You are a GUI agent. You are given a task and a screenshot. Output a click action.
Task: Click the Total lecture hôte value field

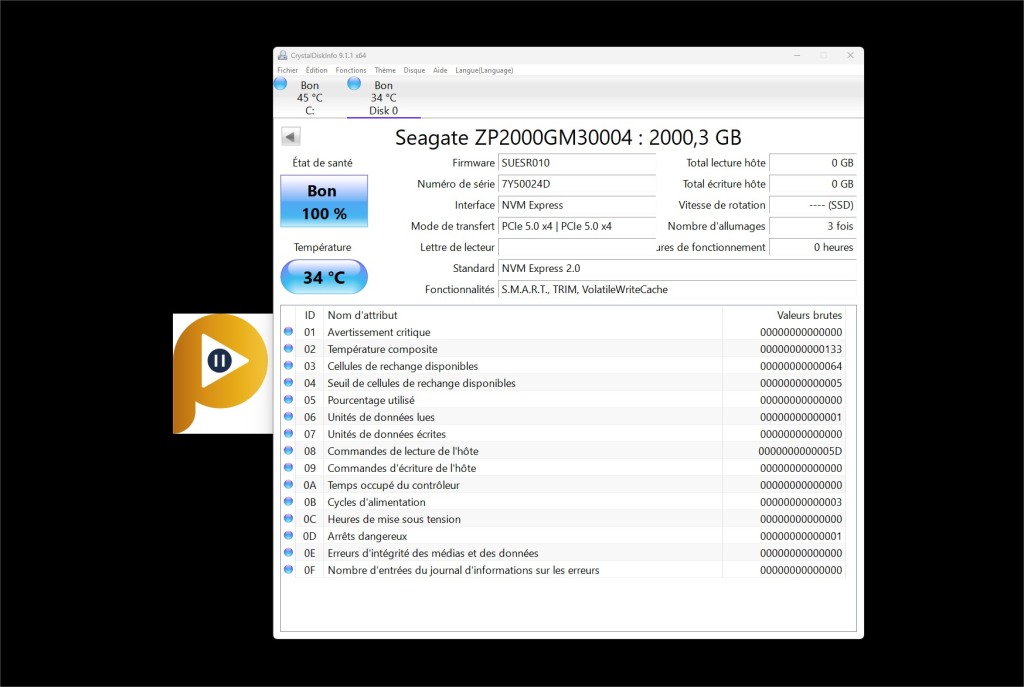812,163
